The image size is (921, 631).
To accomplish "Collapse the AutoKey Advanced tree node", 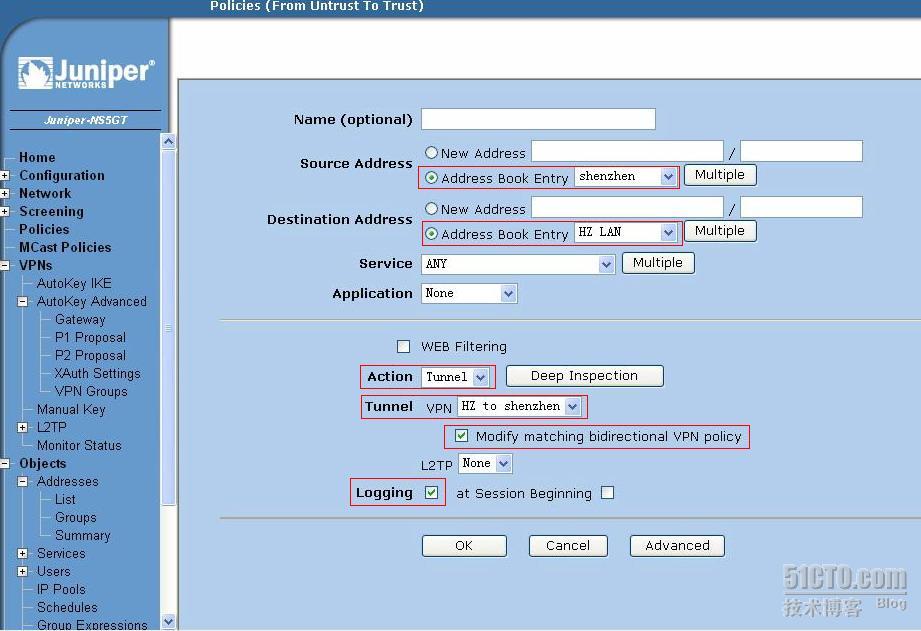I will point(22,301).
